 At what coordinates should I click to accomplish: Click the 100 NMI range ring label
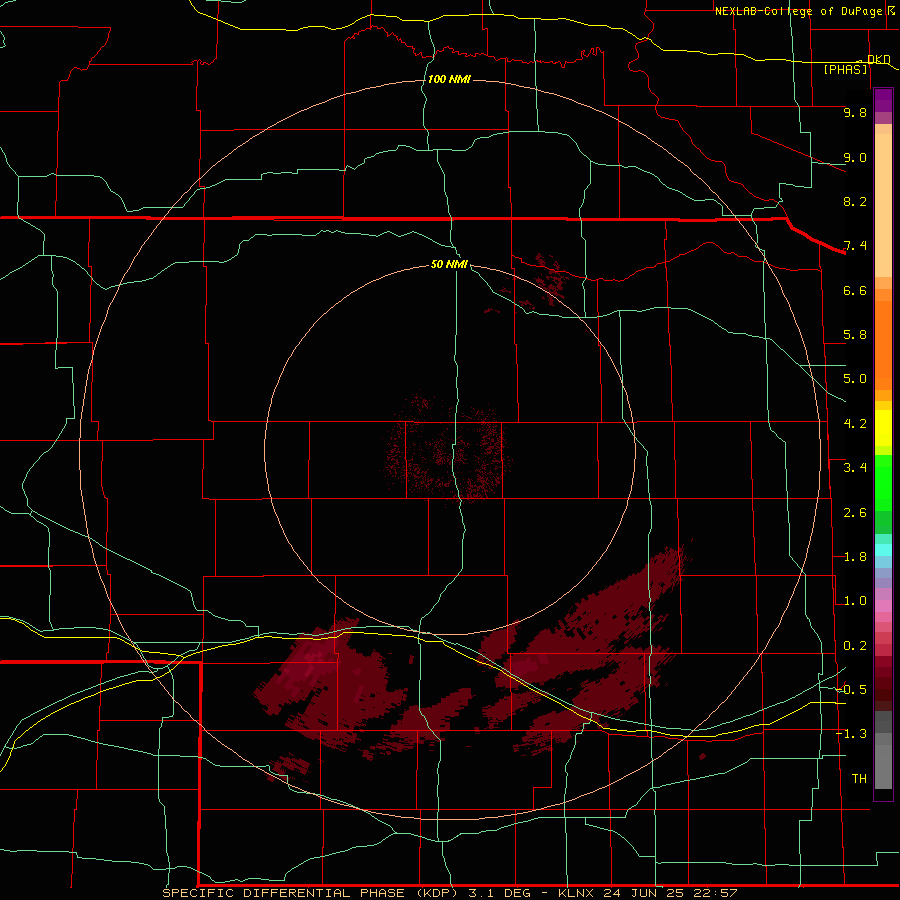pyautogui.click(x=449, y=79)
